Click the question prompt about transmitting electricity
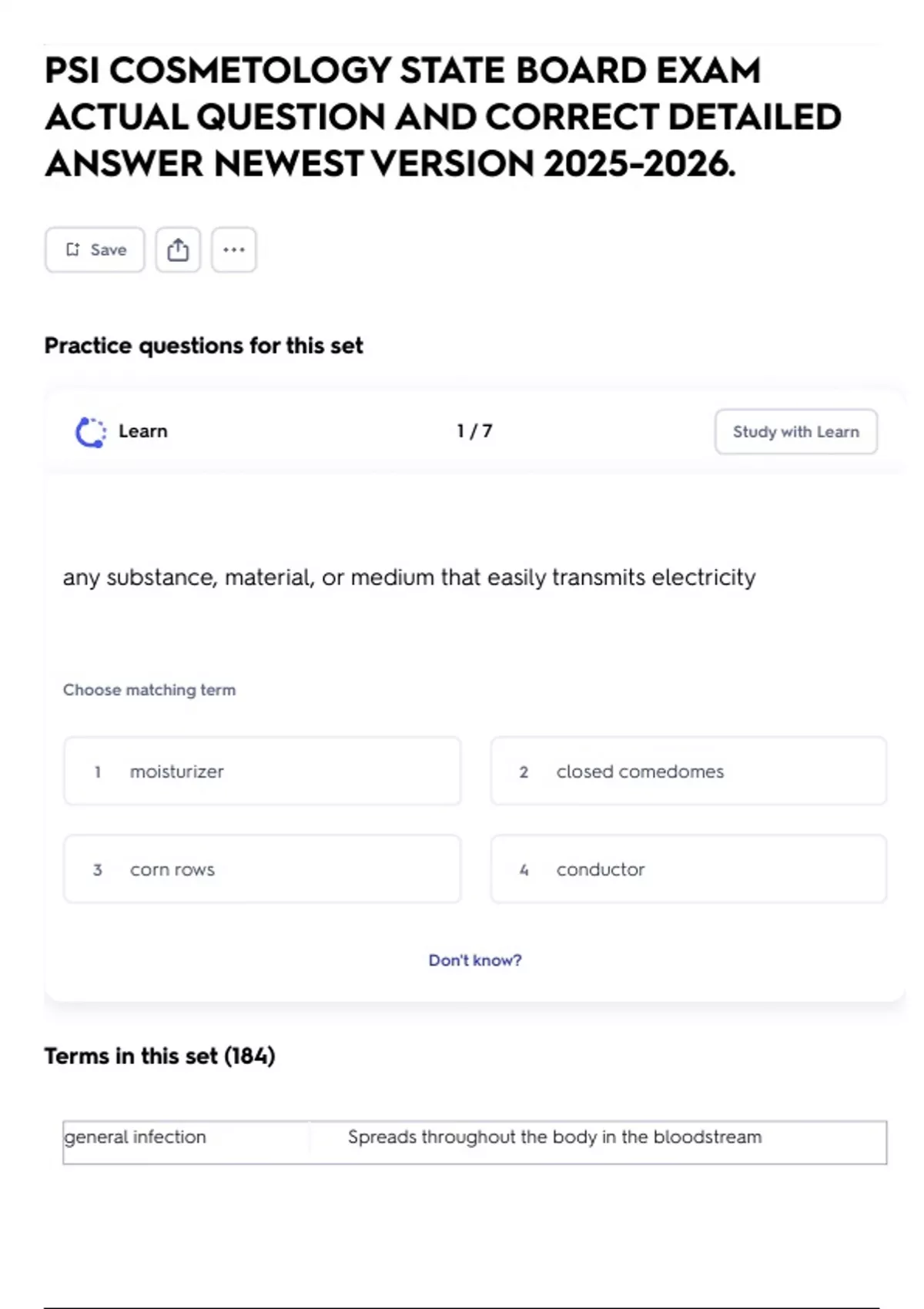The width and height of the screenshot is (924, 1309). coord(409,577)
